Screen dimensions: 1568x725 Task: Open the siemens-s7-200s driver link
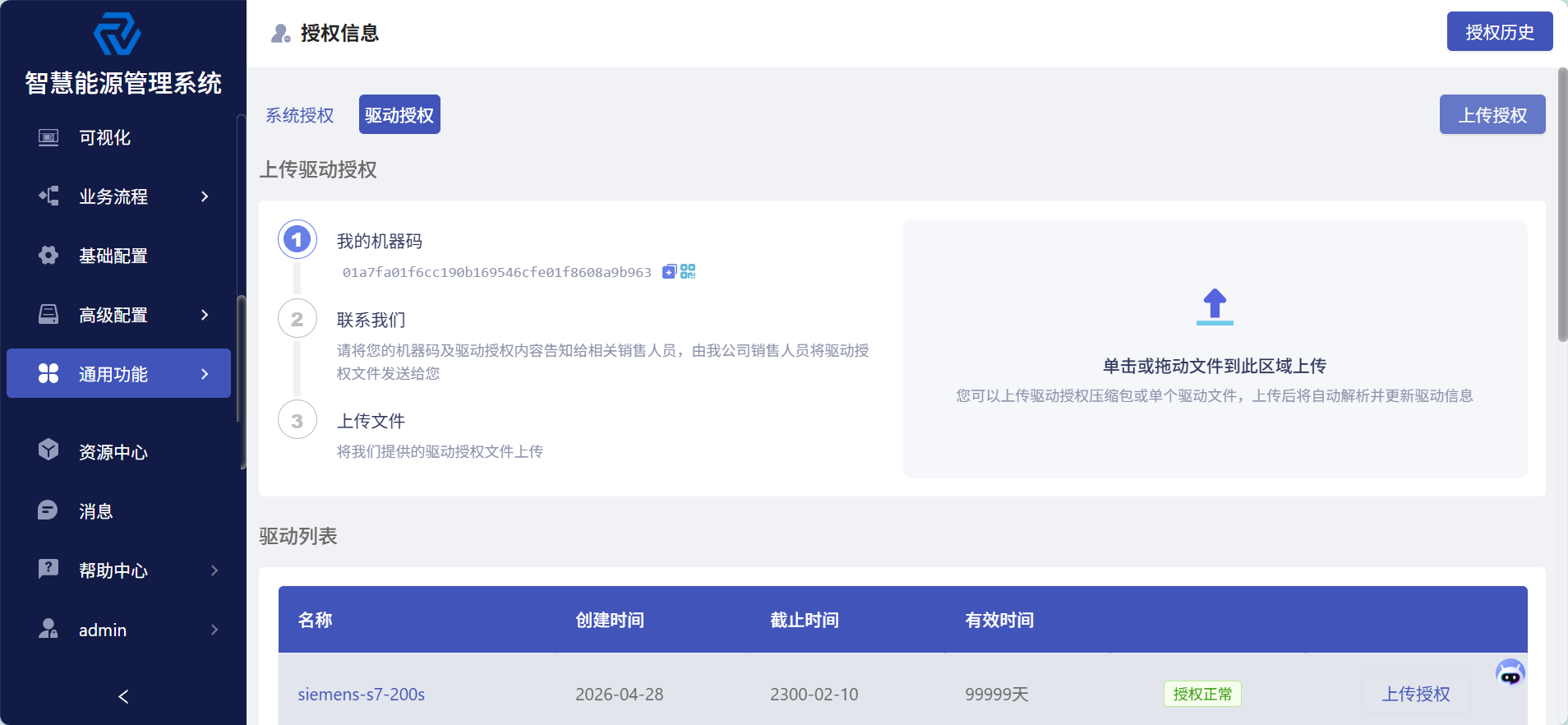(362, 695)
